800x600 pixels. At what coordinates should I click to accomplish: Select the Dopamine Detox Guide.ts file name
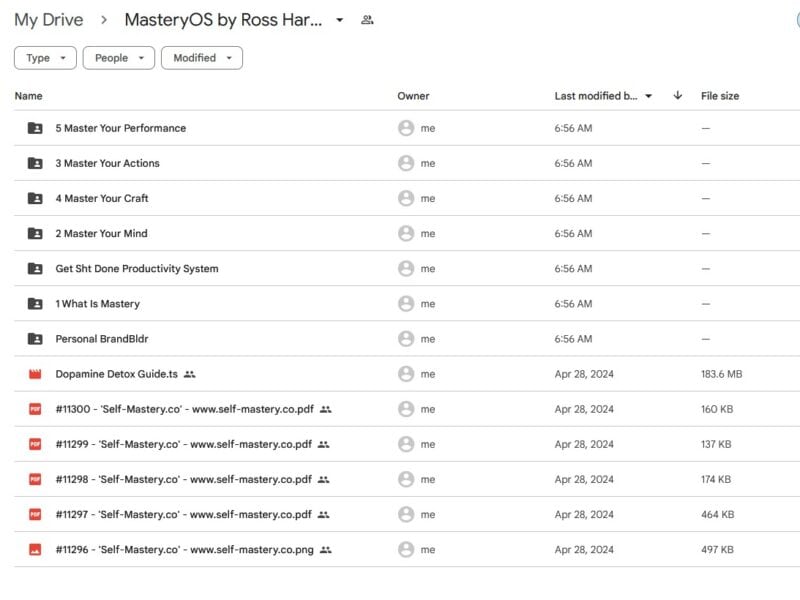(117, 374)
